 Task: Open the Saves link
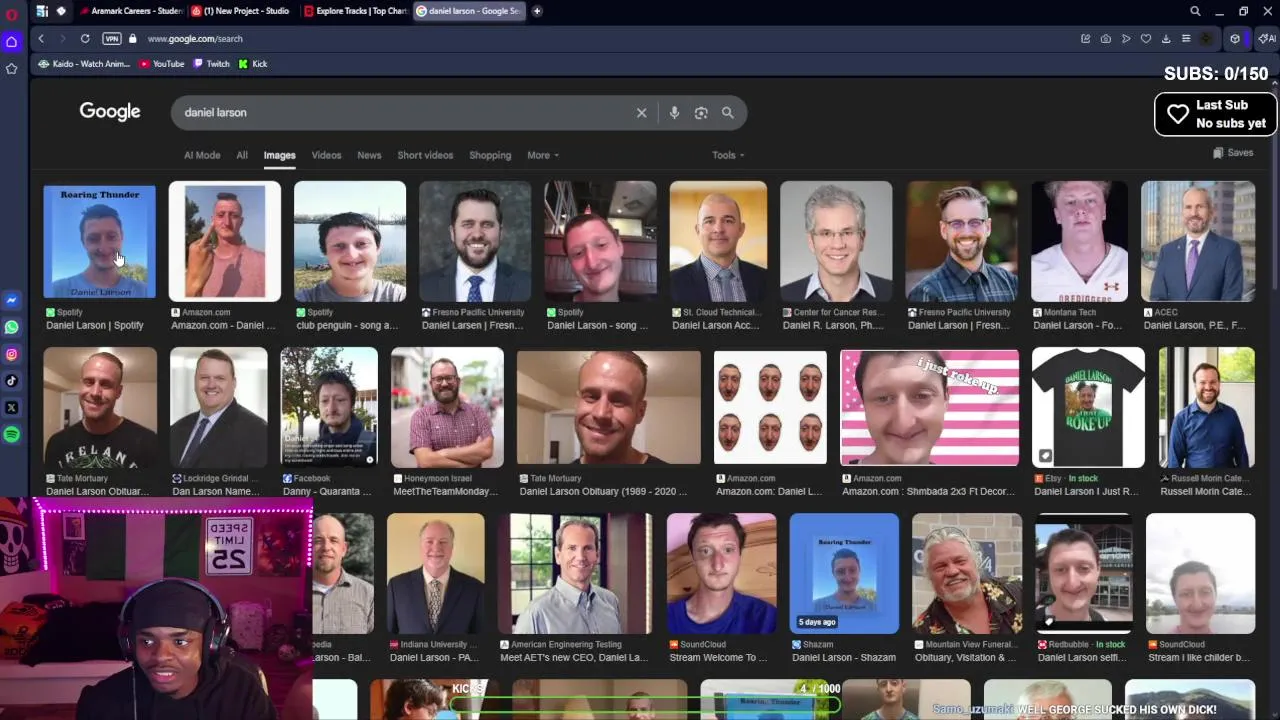1233,153
